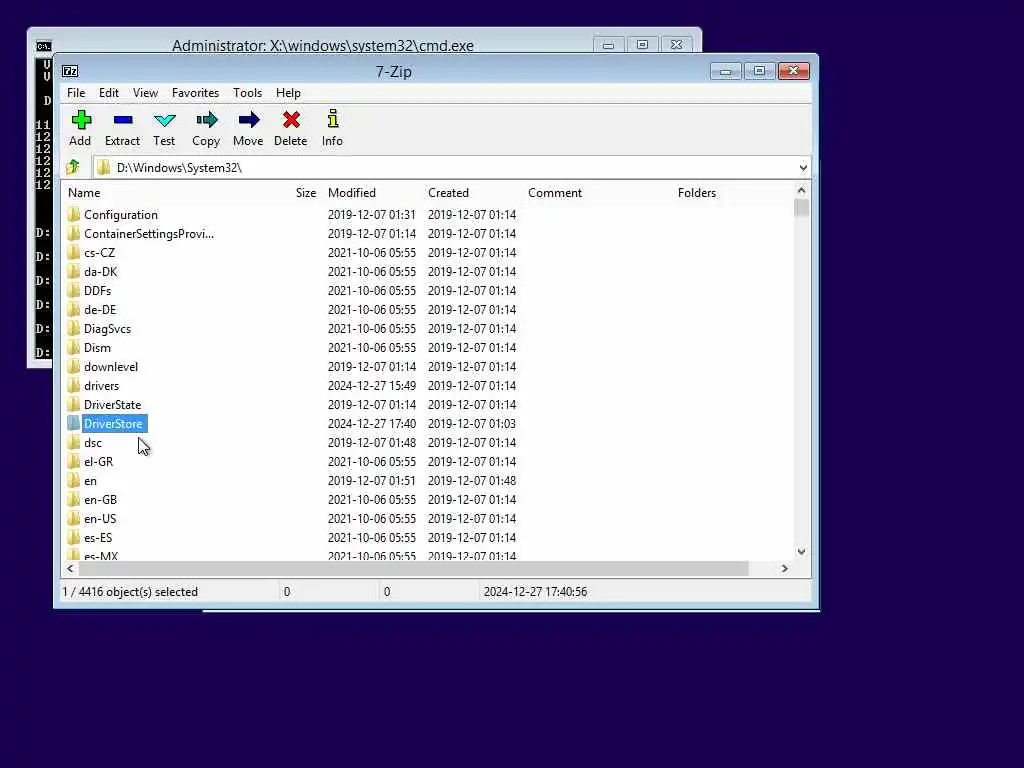Minimize the cmd.exe window
The height and width of the screenshot is (768, 1024).
pyautogui.click(x=609, y=44)
